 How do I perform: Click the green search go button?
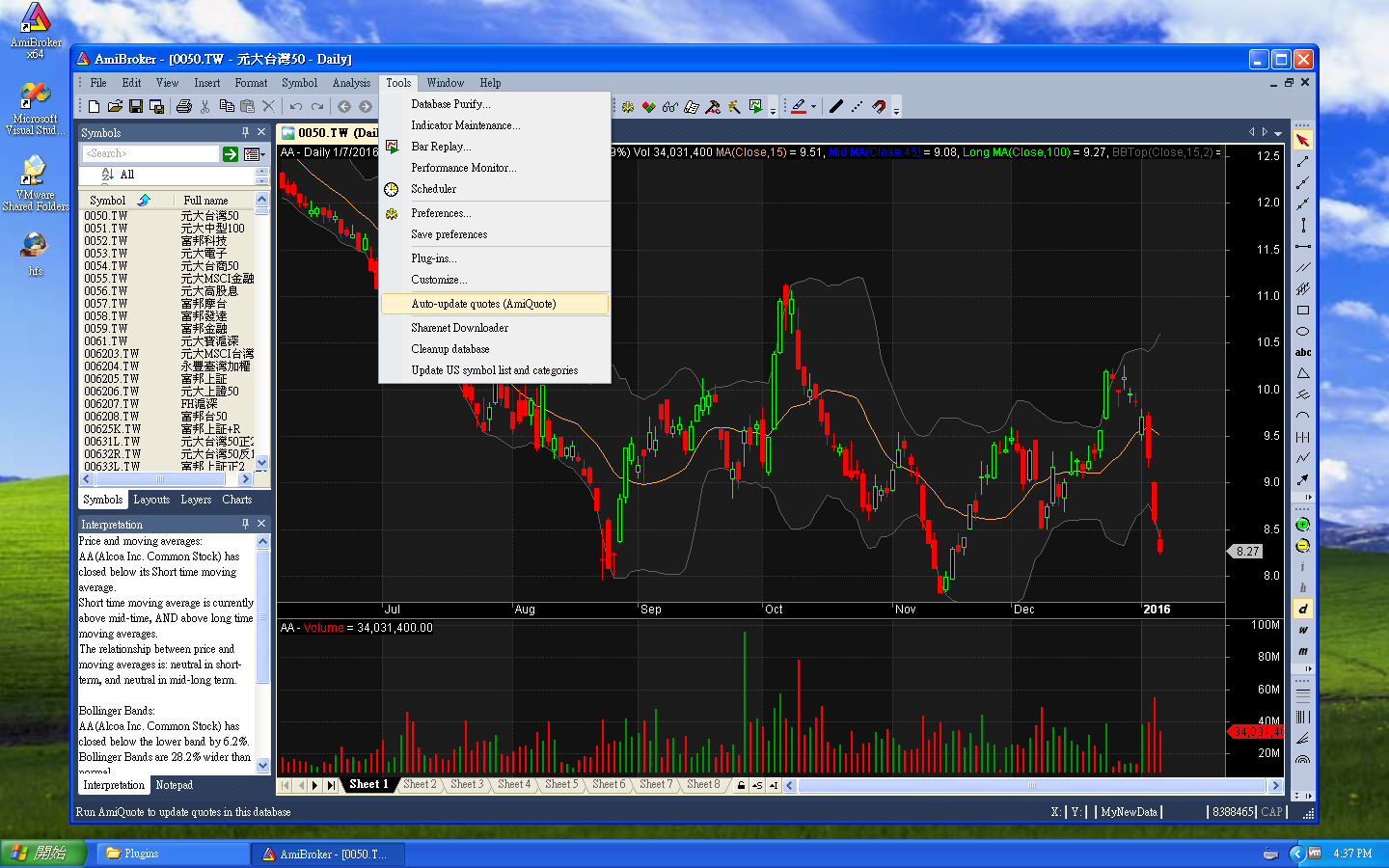231,153
